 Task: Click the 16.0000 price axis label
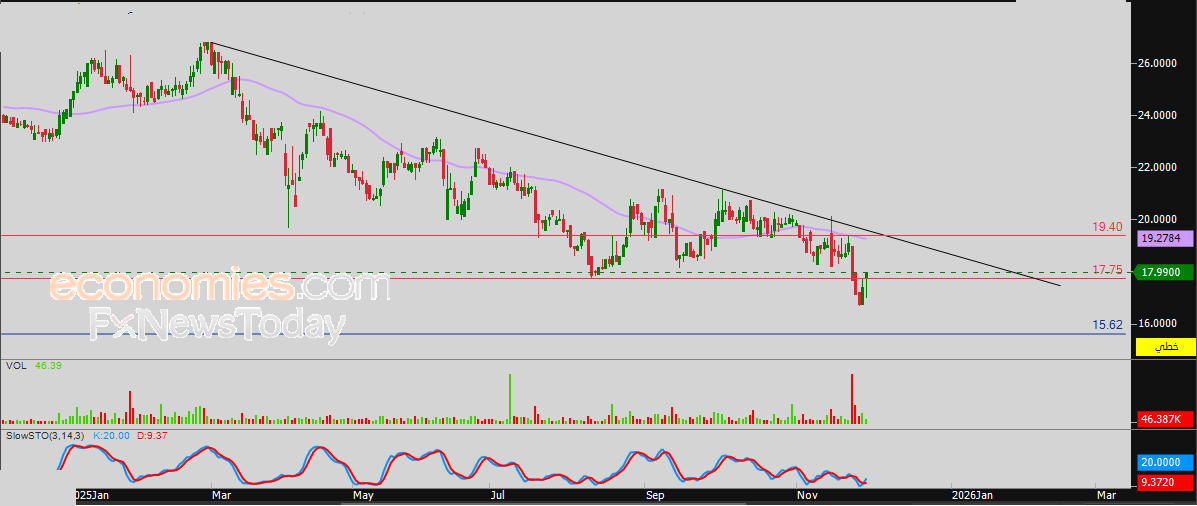click(x=1159, y=323)
